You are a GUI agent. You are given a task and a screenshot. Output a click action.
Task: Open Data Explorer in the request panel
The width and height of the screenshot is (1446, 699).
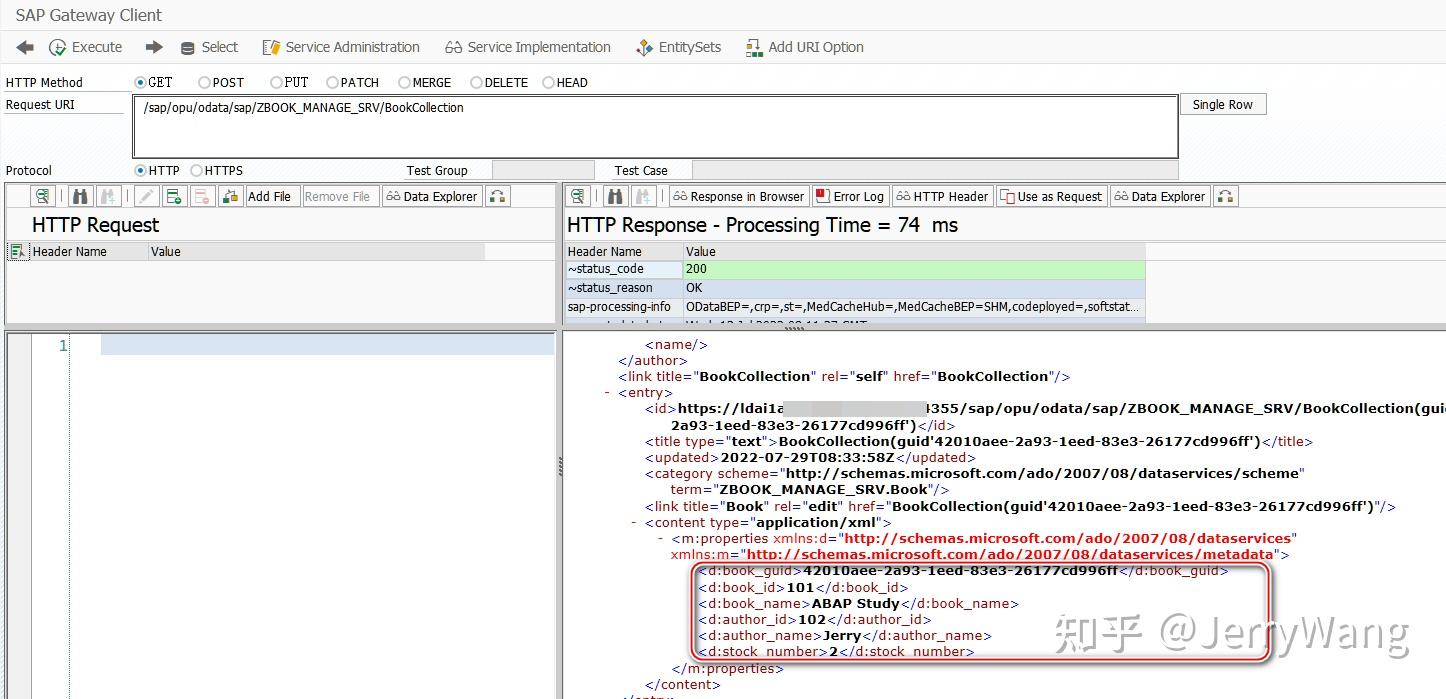[x=431, y=196]
